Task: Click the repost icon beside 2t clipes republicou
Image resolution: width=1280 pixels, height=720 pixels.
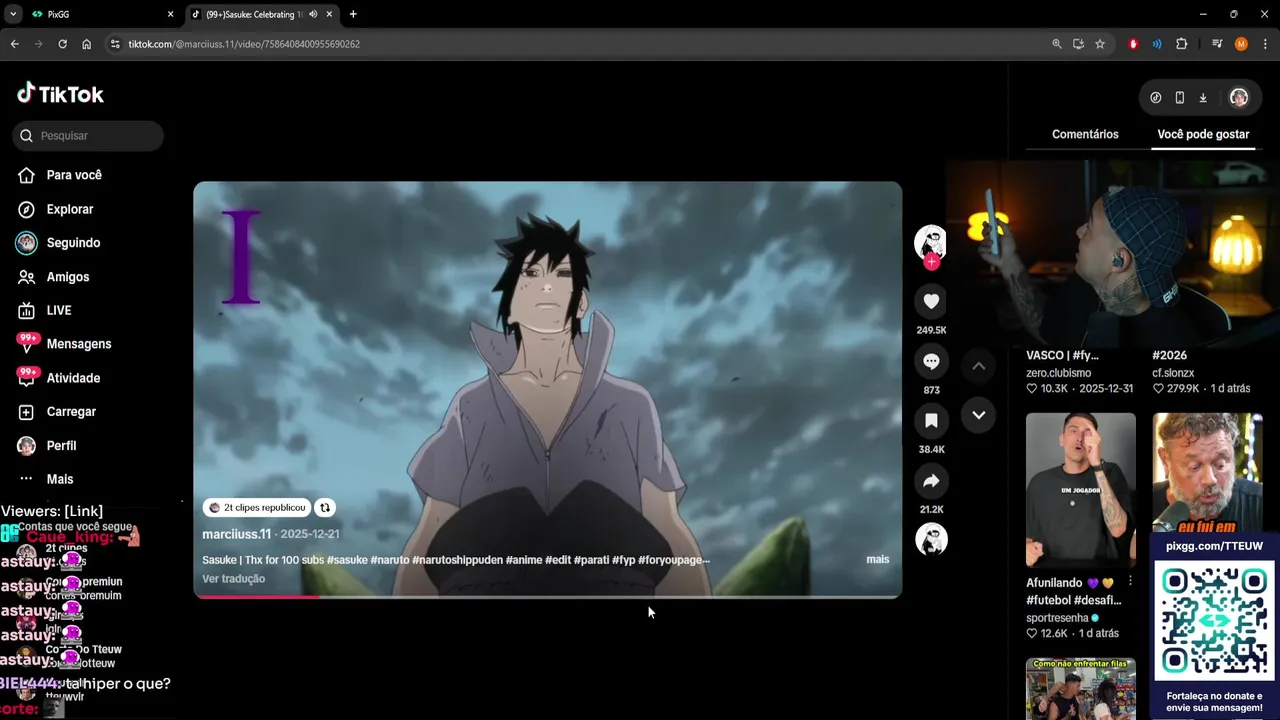Action: point(325,508)
